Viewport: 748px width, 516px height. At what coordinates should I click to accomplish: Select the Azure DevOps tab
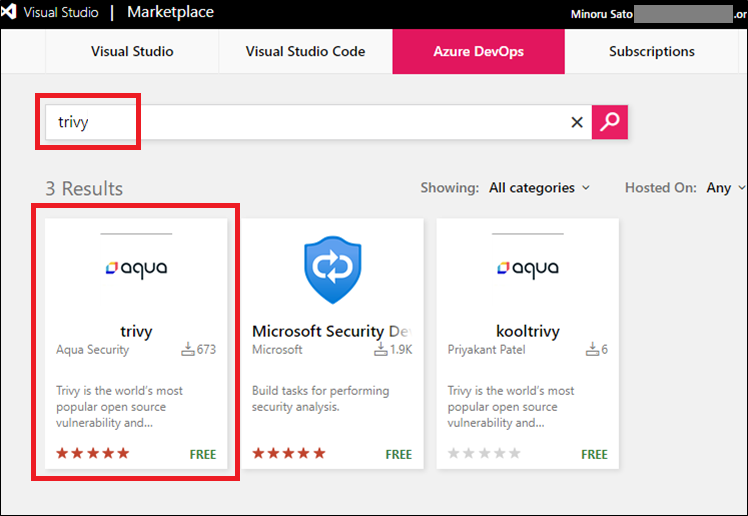coord(478,52)
